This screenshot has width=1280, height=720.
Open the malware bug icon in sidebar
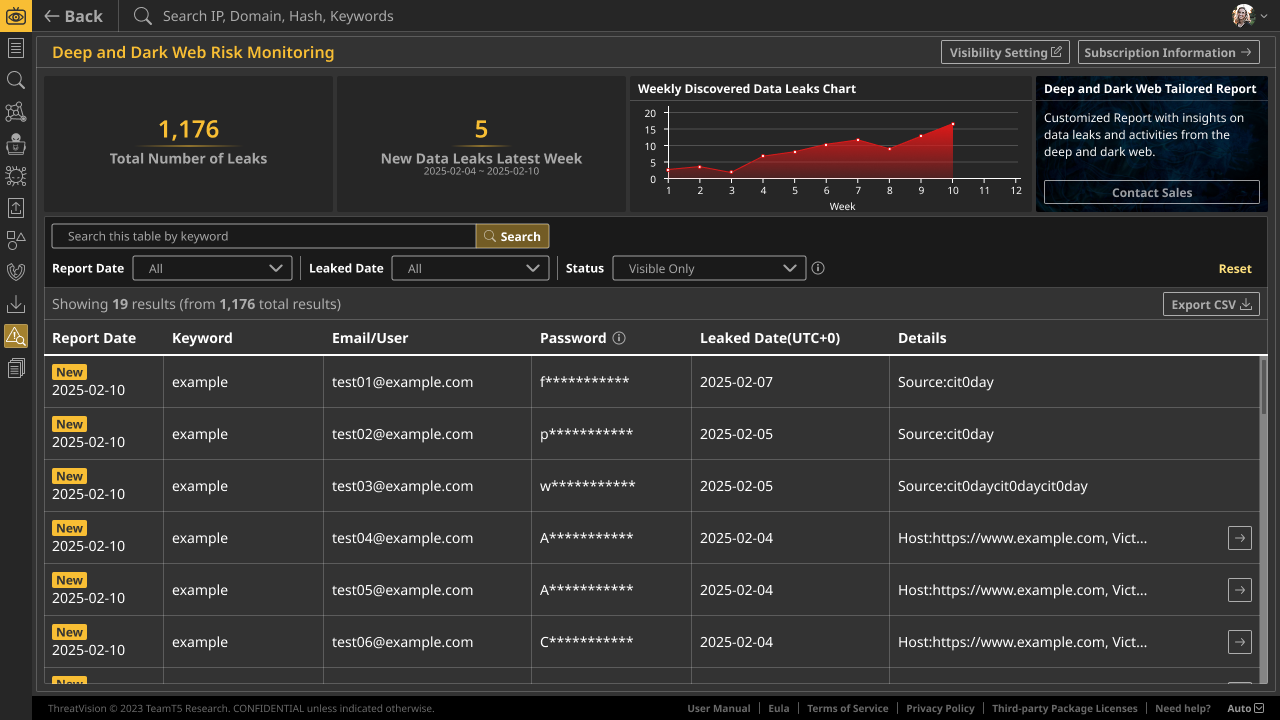tap(16, 176)
